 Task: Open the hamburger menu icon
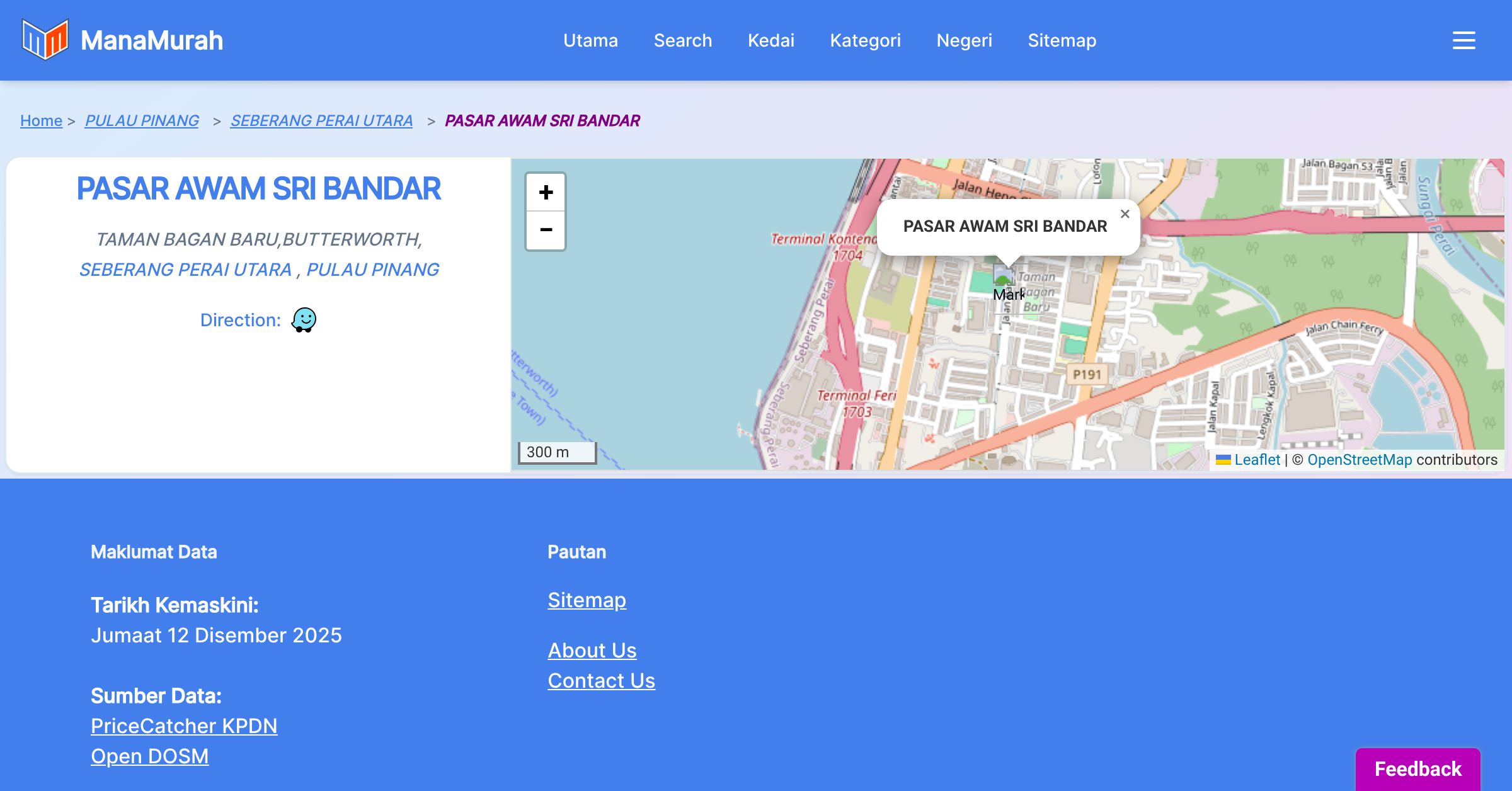tap(1463, 40)
